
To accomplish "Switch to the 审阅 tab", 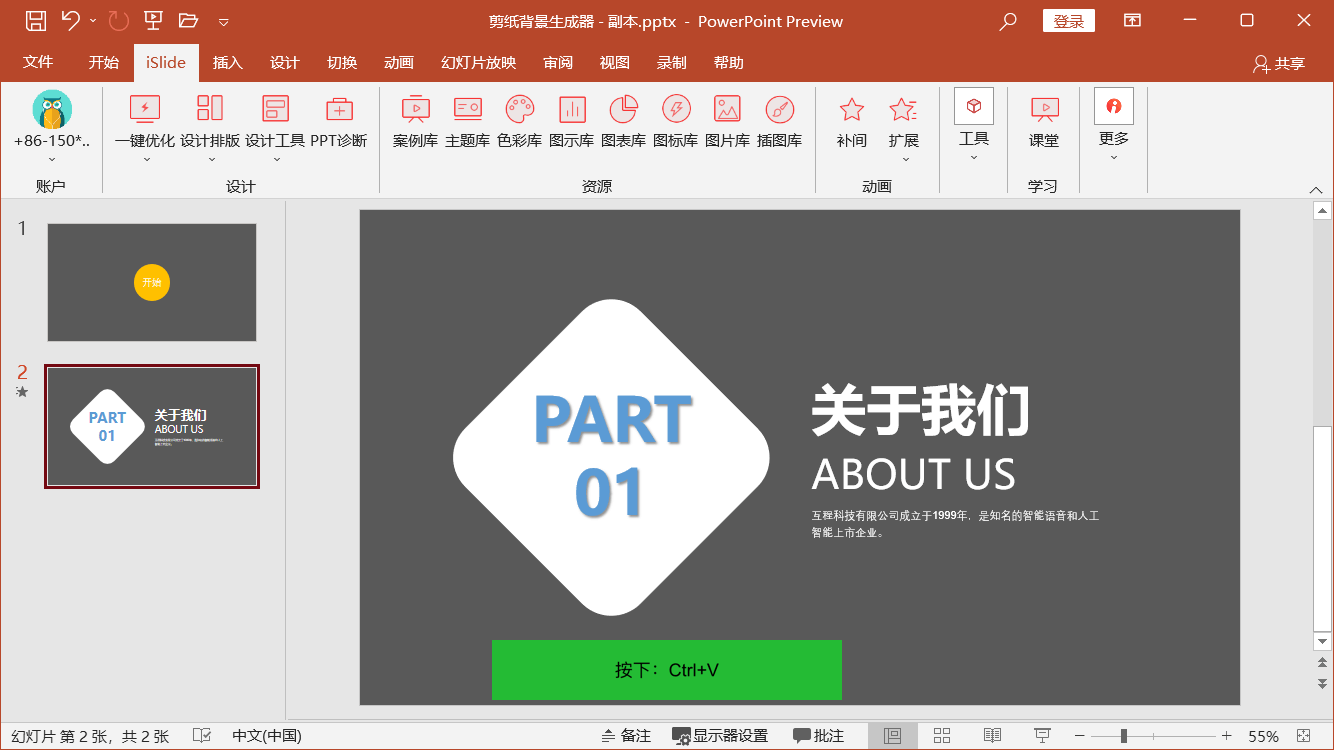I will click(558, 62).
